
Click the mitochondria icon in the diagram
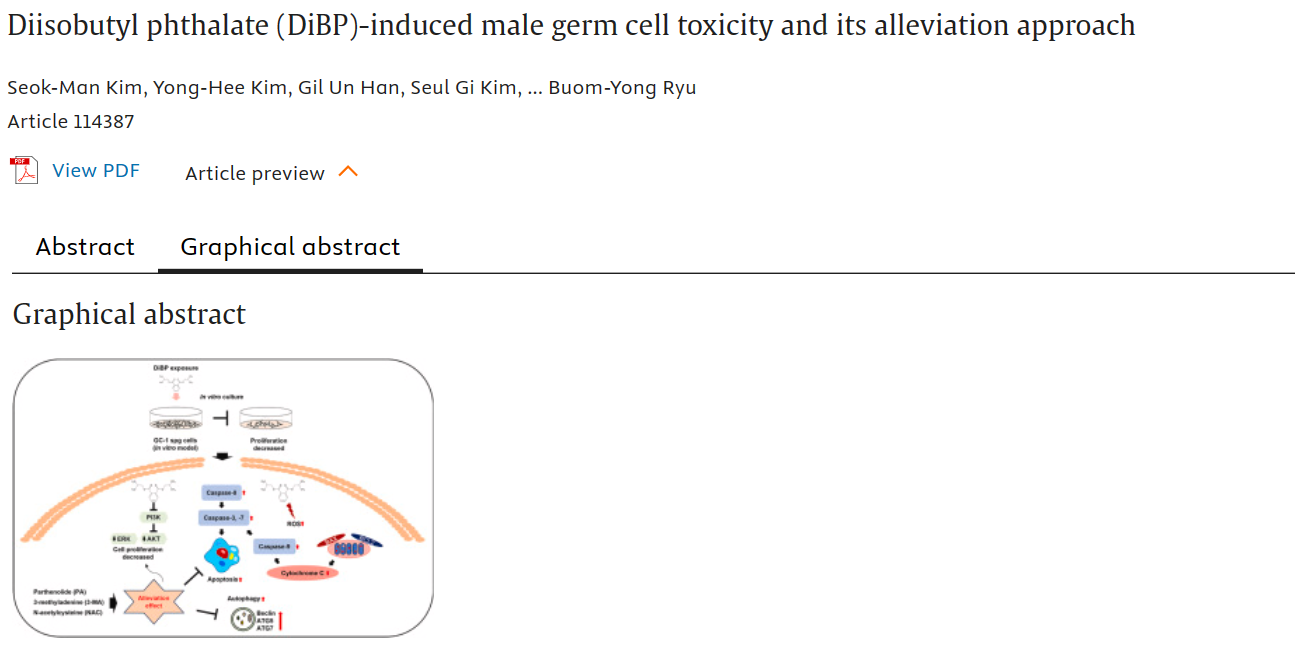click(x=349, y=549)
